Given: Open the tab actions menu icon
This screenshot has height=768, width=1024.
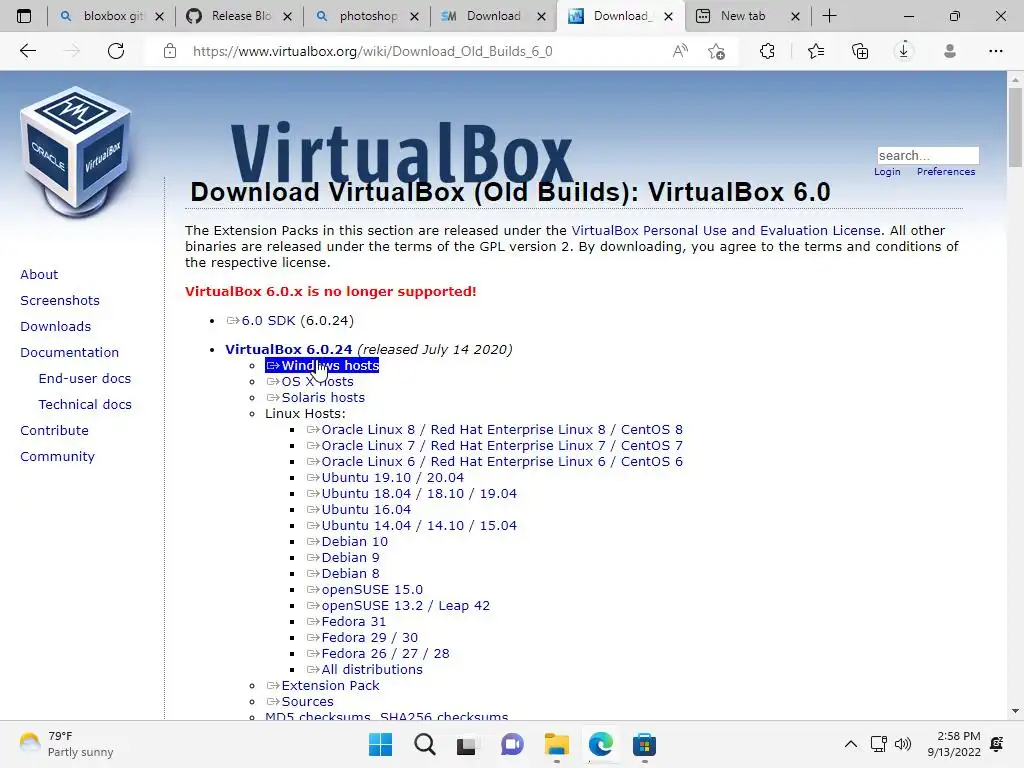Looking at the screenshot, I should pyautogui.click(x=24, y=16).
